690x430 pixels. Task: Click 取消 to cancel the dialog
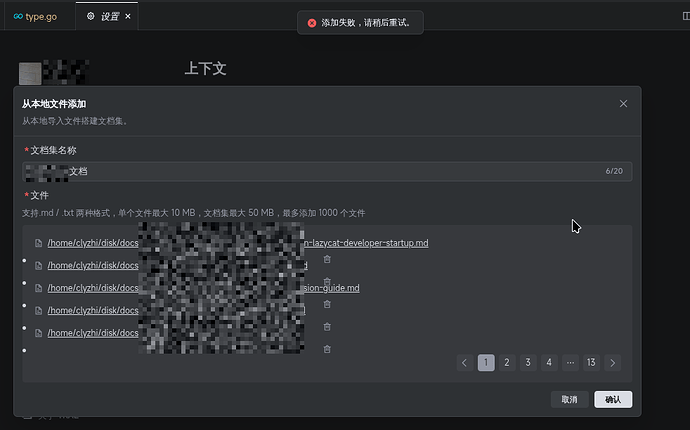(569, 399)
